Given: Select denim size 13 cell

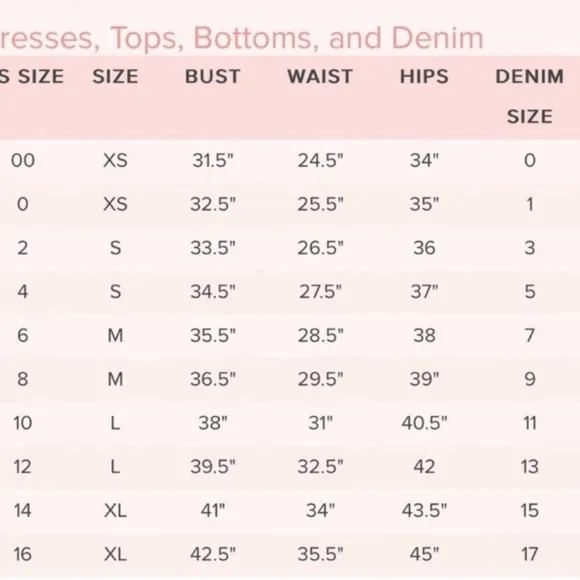Looking at the screenshot, I should 530,466.
